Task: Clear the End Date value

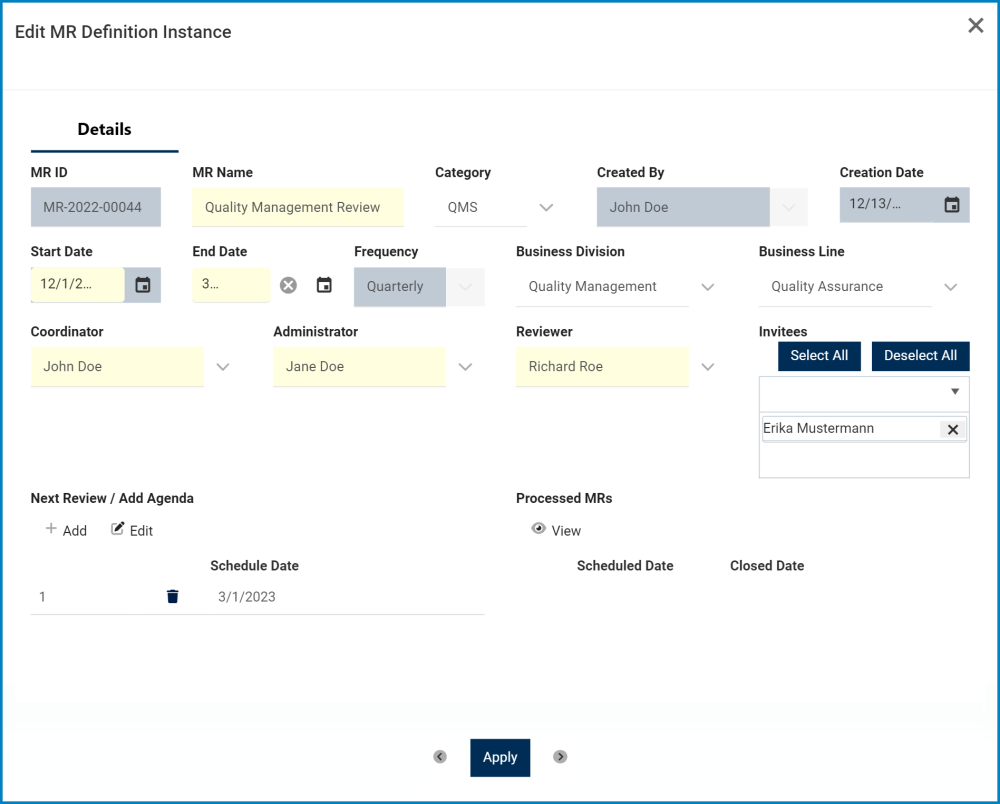Action: [288, 285]
